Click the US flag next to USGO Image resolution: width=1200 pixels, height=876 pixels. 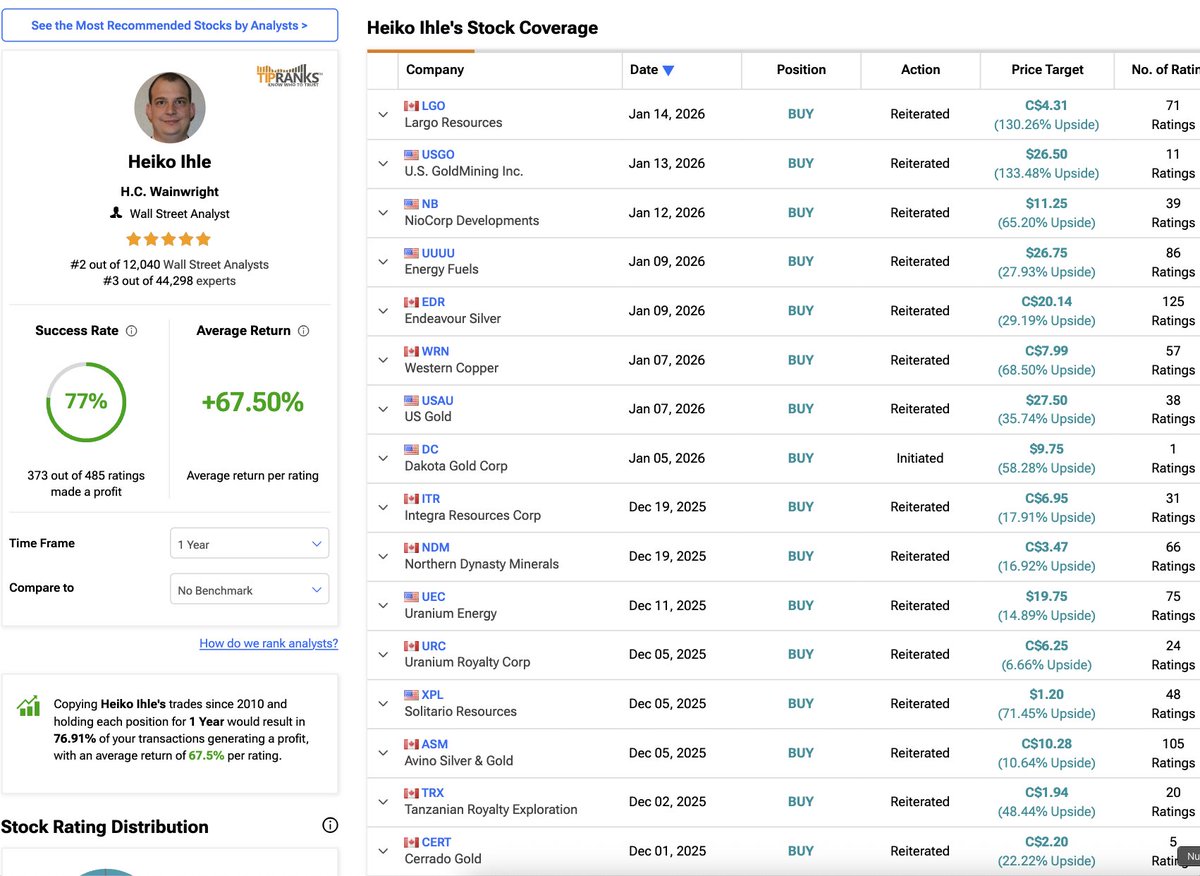pos(411,155)
